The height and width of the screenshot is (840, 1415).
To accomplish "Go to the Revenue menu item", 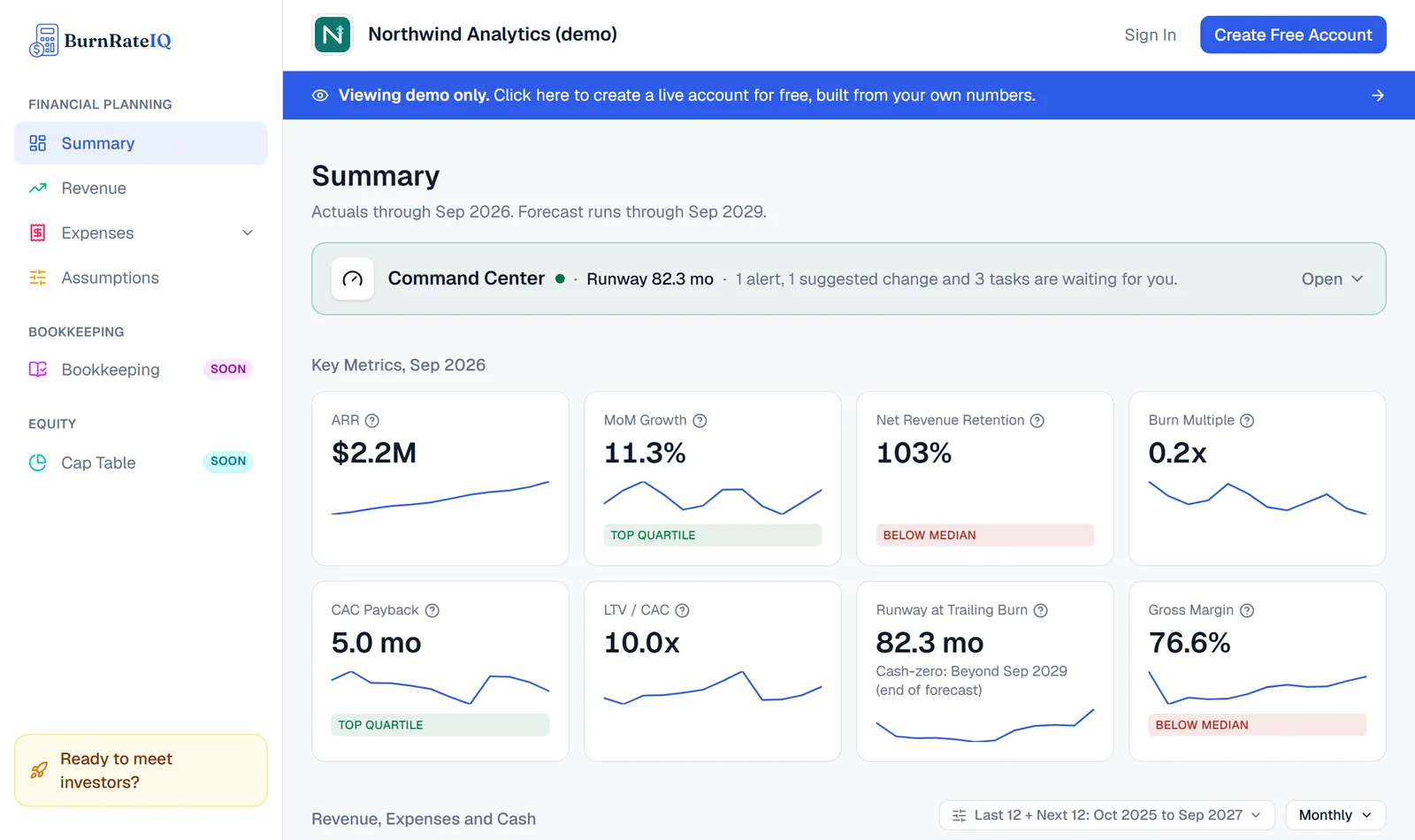I will point(141,188).
